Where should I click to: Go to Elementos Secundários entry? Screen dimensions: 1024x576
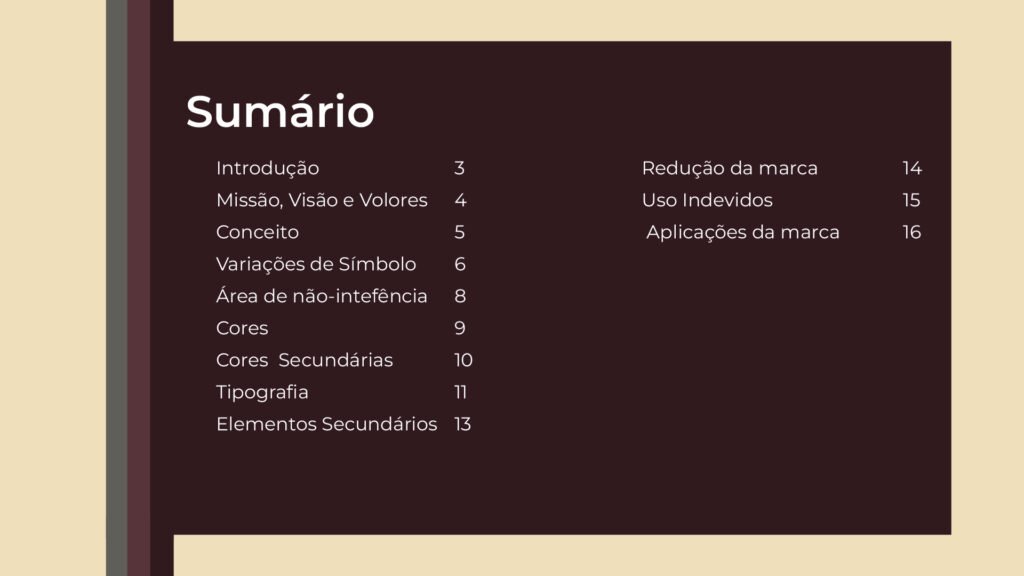pos(327,424)
